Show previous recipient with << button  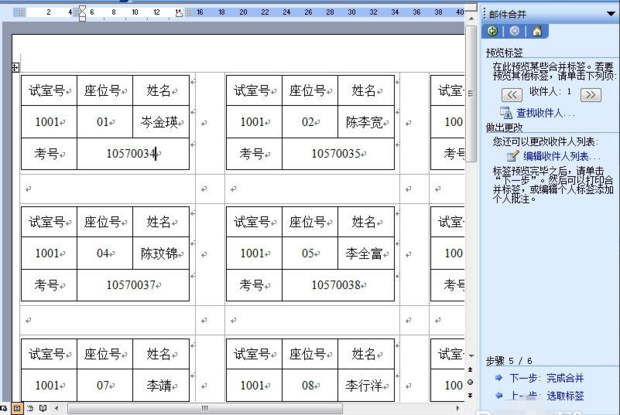(512, 95)
